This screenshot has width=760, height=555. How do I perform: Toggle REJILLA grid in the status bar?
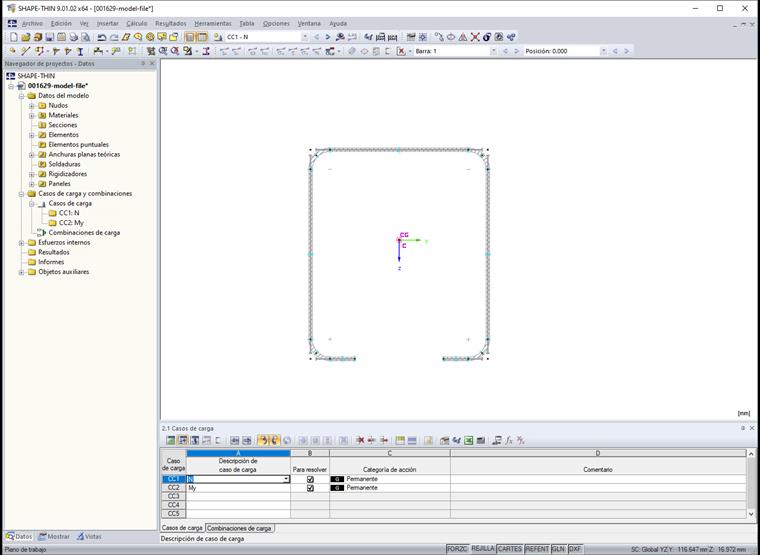(483, 549)
